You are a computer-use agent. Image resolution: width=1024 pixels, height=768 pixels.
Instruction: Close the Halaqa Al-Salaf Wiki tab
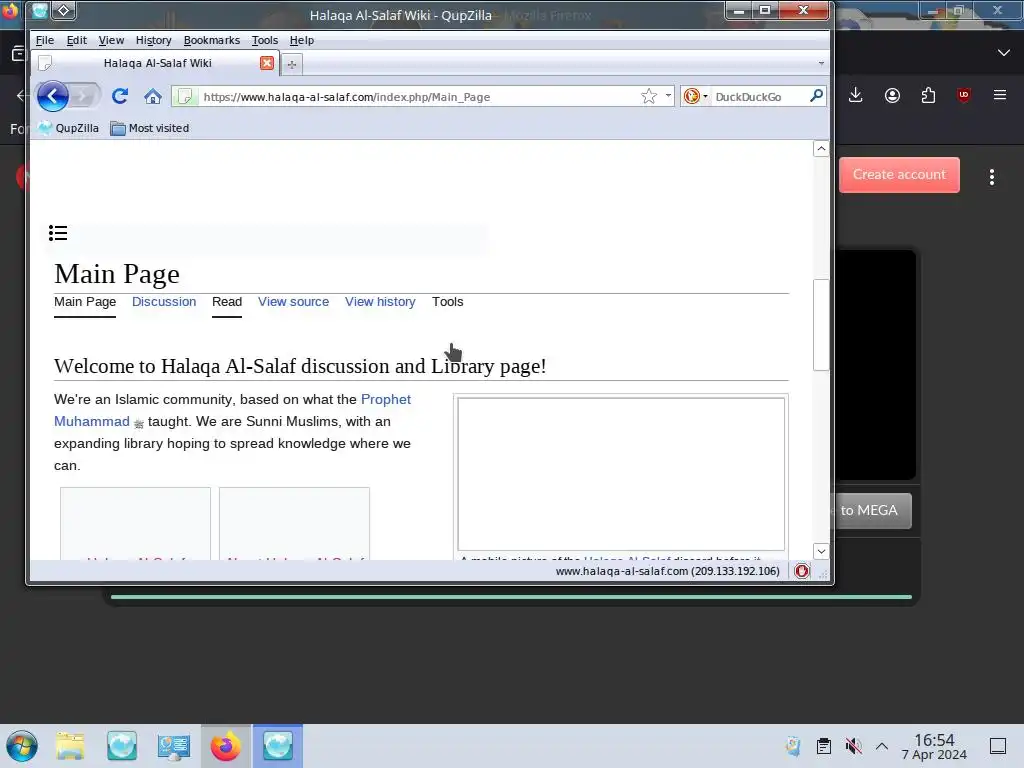[x=266, y=63]
